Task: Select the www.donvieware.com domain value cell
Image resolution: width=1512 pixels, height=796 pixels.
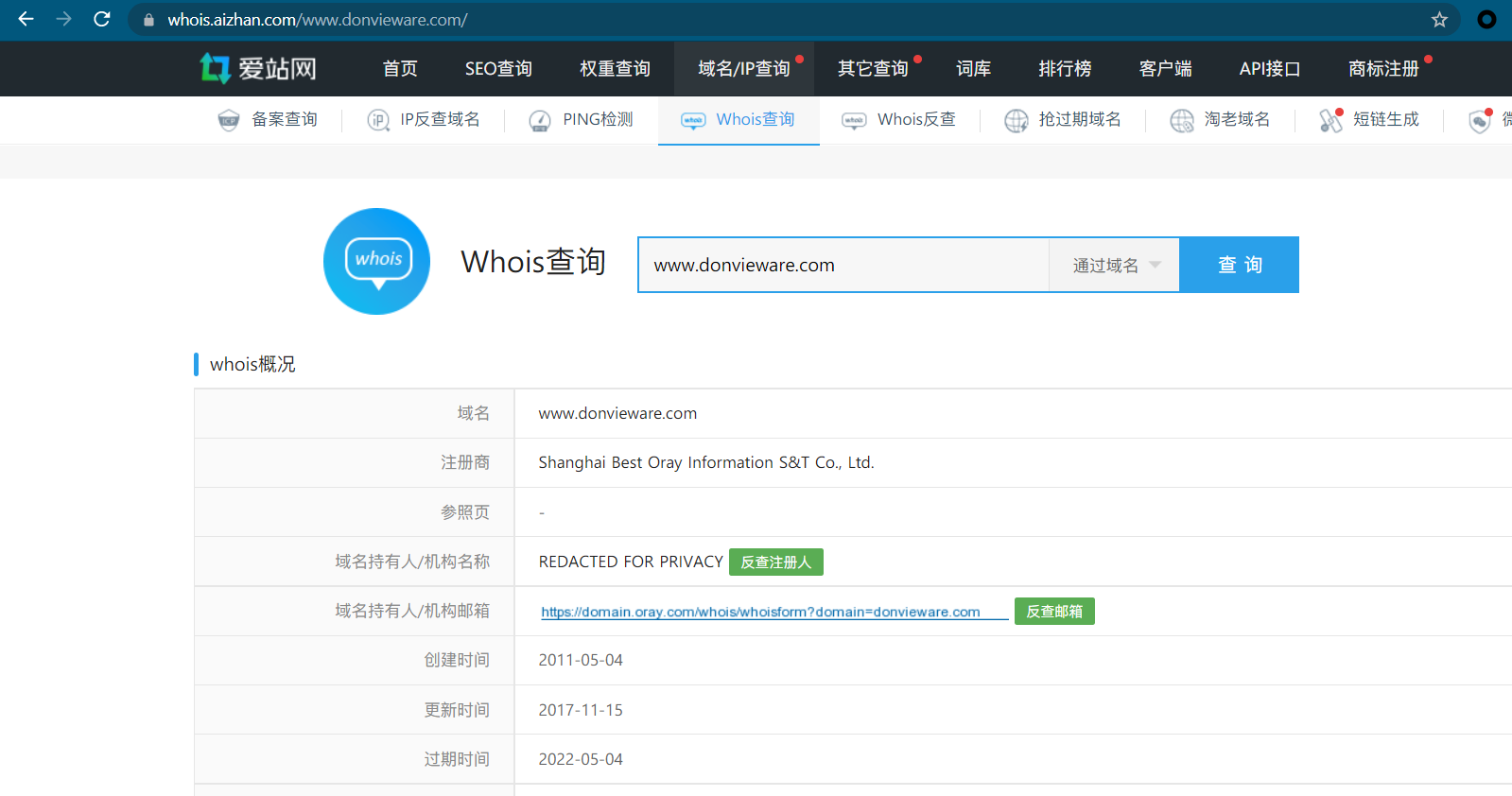Action: (617, 413)
